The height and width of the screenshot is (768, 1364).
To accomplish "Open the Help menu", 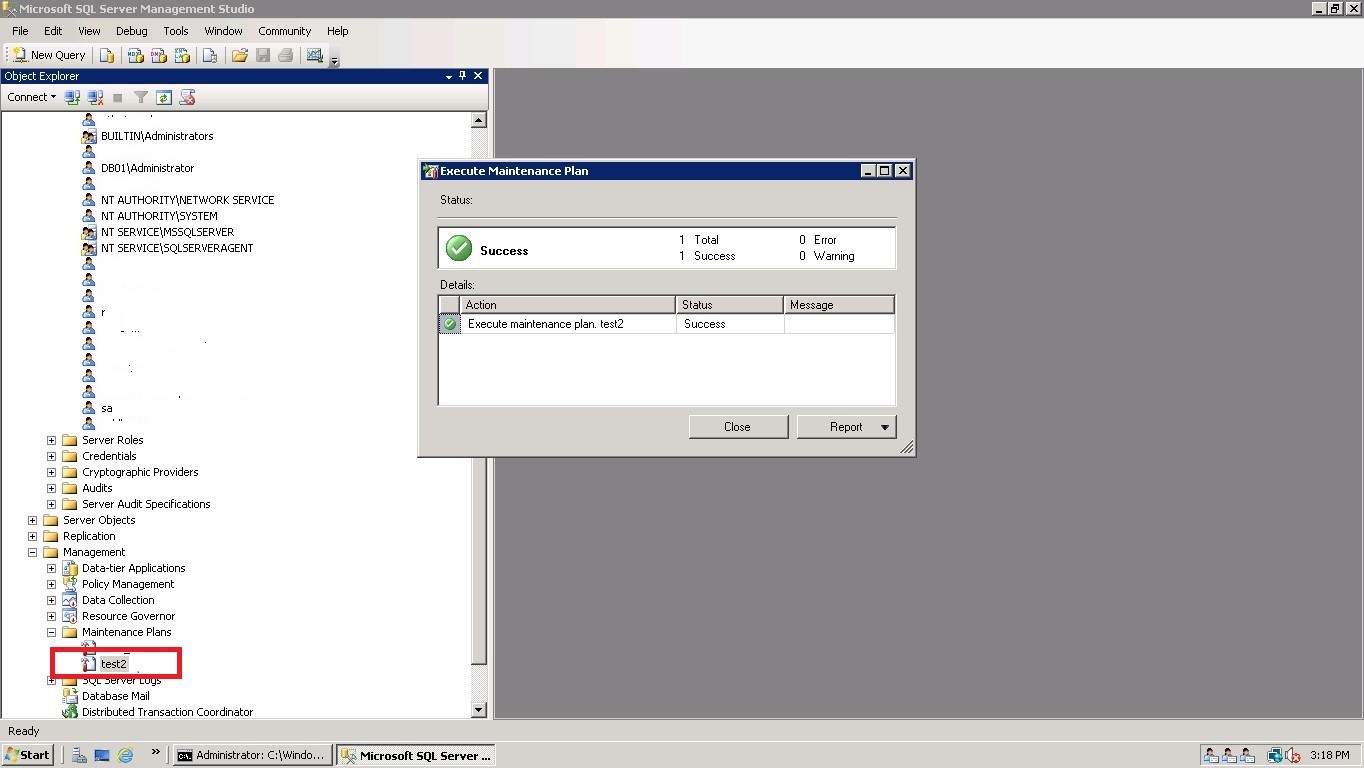I will click(338, 31).
